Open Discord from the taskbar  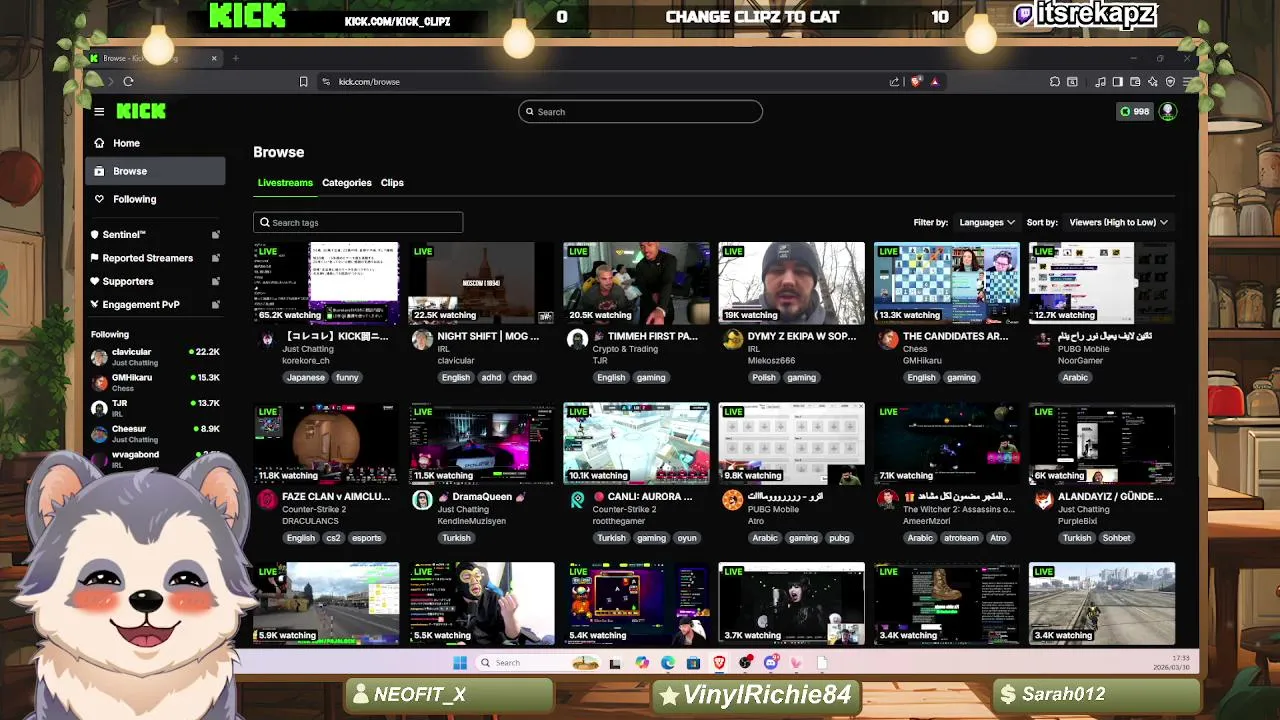(771, 663)
